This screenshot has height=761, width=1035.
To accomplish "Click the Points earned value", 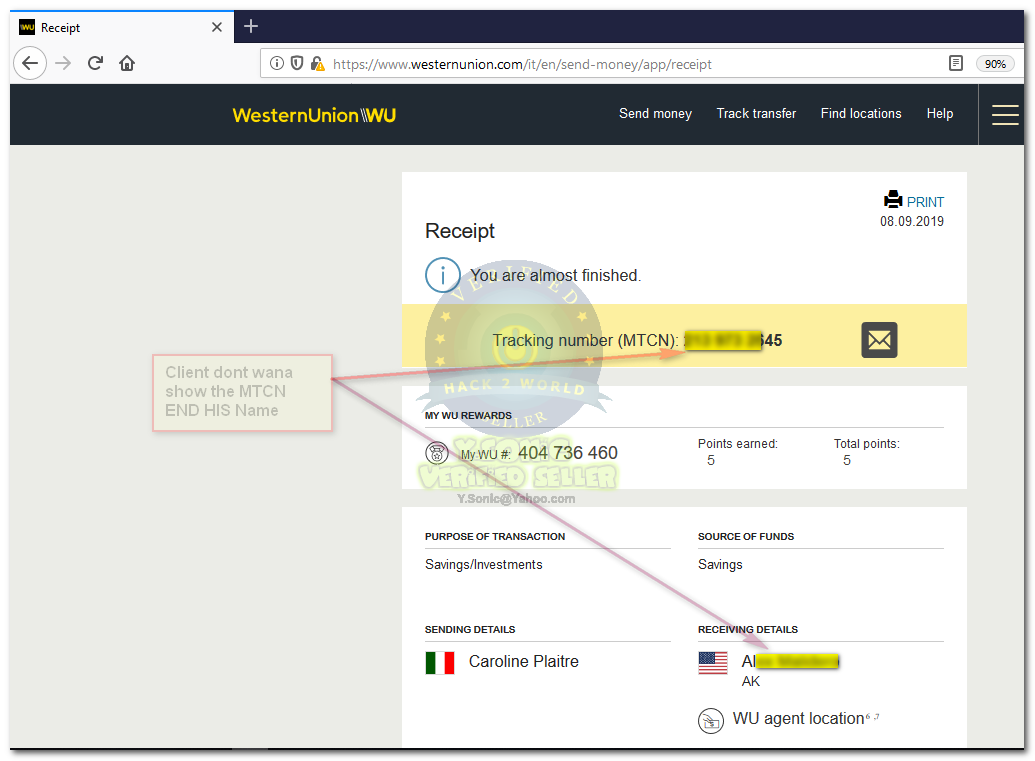I will coord(710,461).
